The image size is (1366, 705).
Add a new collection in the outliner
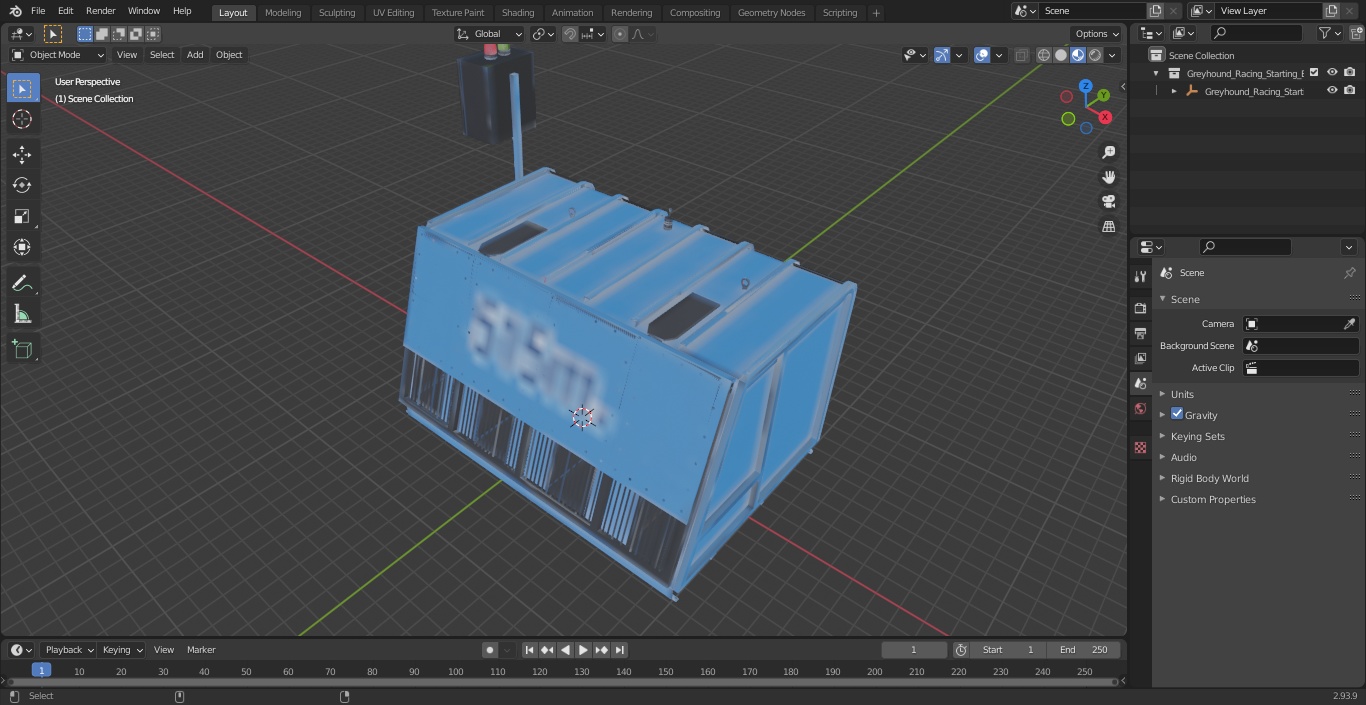click(x=1356, y=33)
